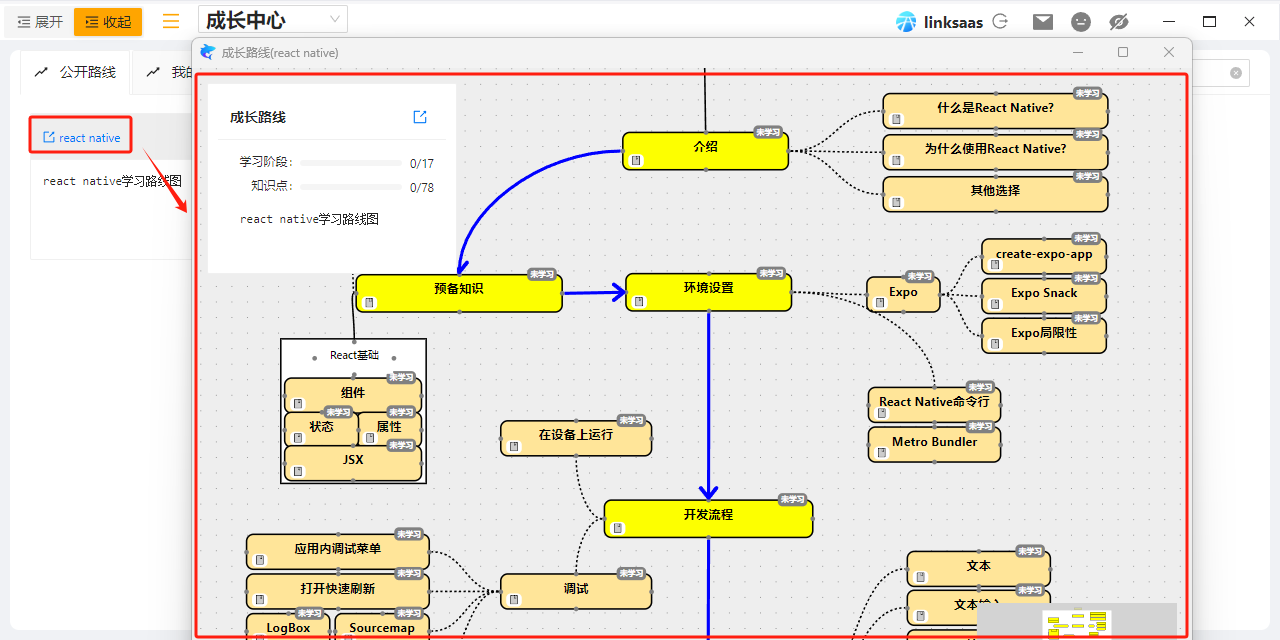Click the 打开快速刷新 node

tap(338, 592)
